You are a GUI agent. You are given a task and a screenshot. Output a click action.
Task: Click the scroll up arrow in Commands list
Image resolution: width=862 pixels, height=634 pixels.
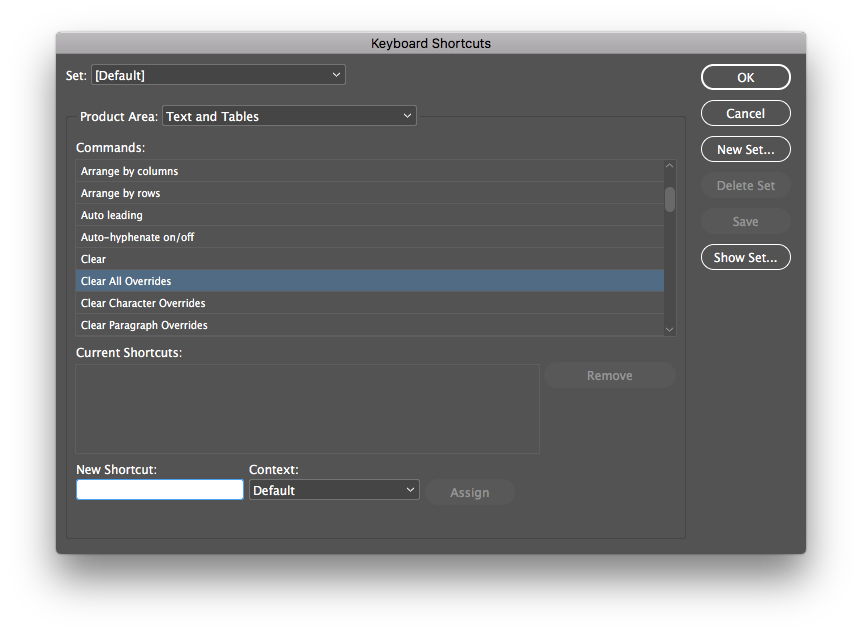coord(669,166)
